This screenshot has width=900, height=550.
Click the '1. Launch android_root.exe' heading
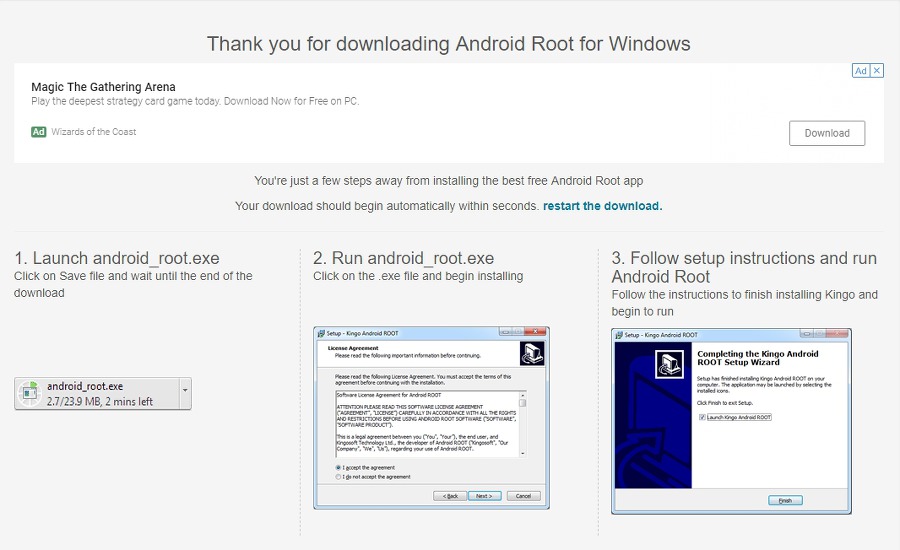[x=117, y=258]
